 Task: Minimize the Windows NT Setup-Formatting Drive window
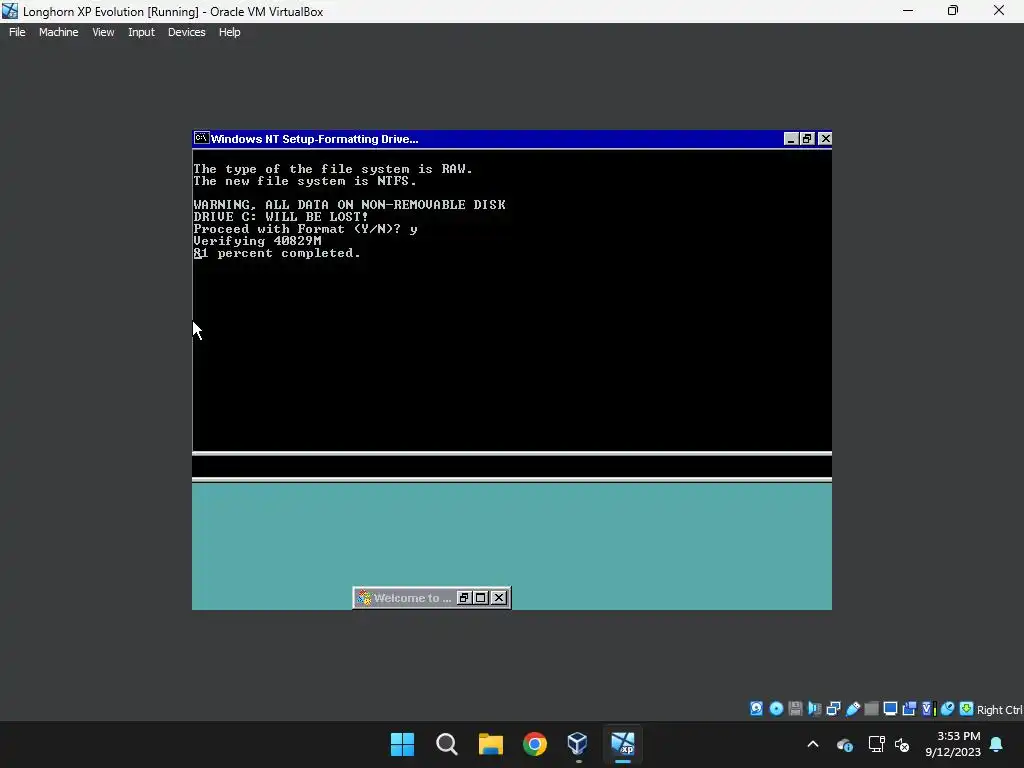(x=791, y=138)
